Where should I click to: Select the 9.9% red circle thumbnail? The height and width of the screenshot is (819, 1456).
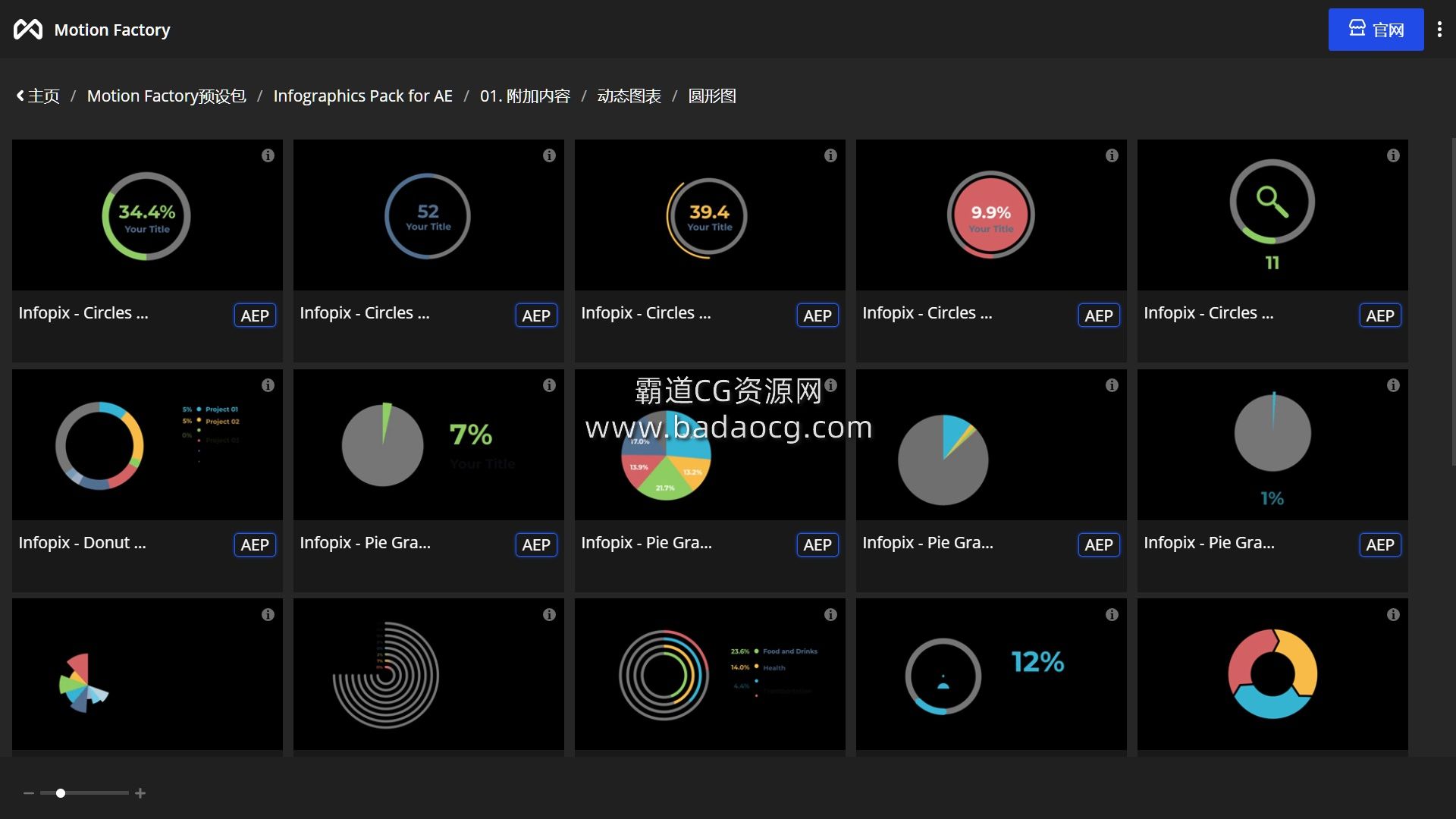[991, 215]
